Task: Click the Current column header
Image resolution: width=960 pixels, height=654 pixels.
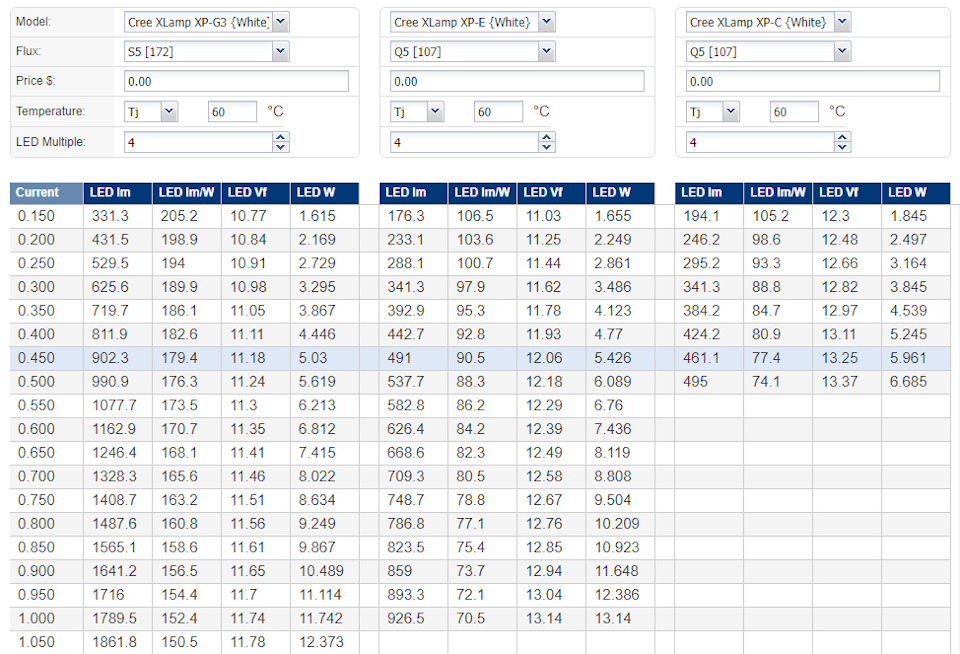Action: (x=46, y=192)
